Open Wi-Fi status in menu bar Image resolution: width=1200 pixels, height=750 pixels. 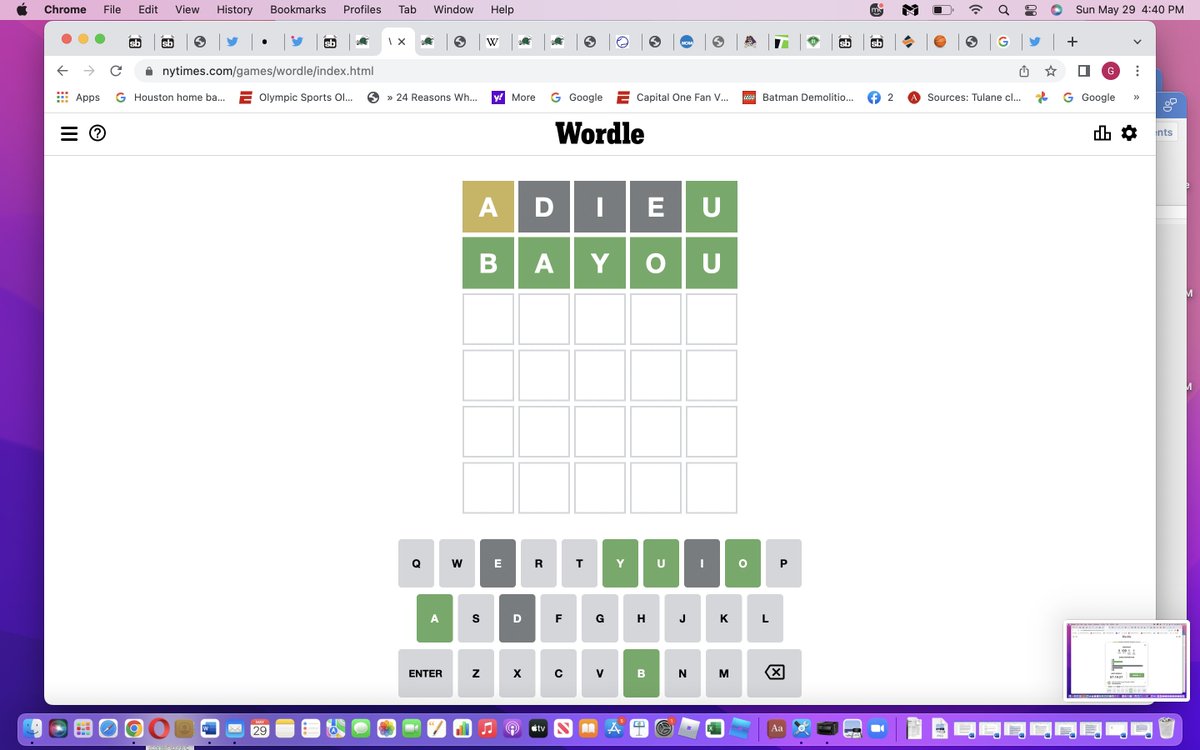[975, 10]
